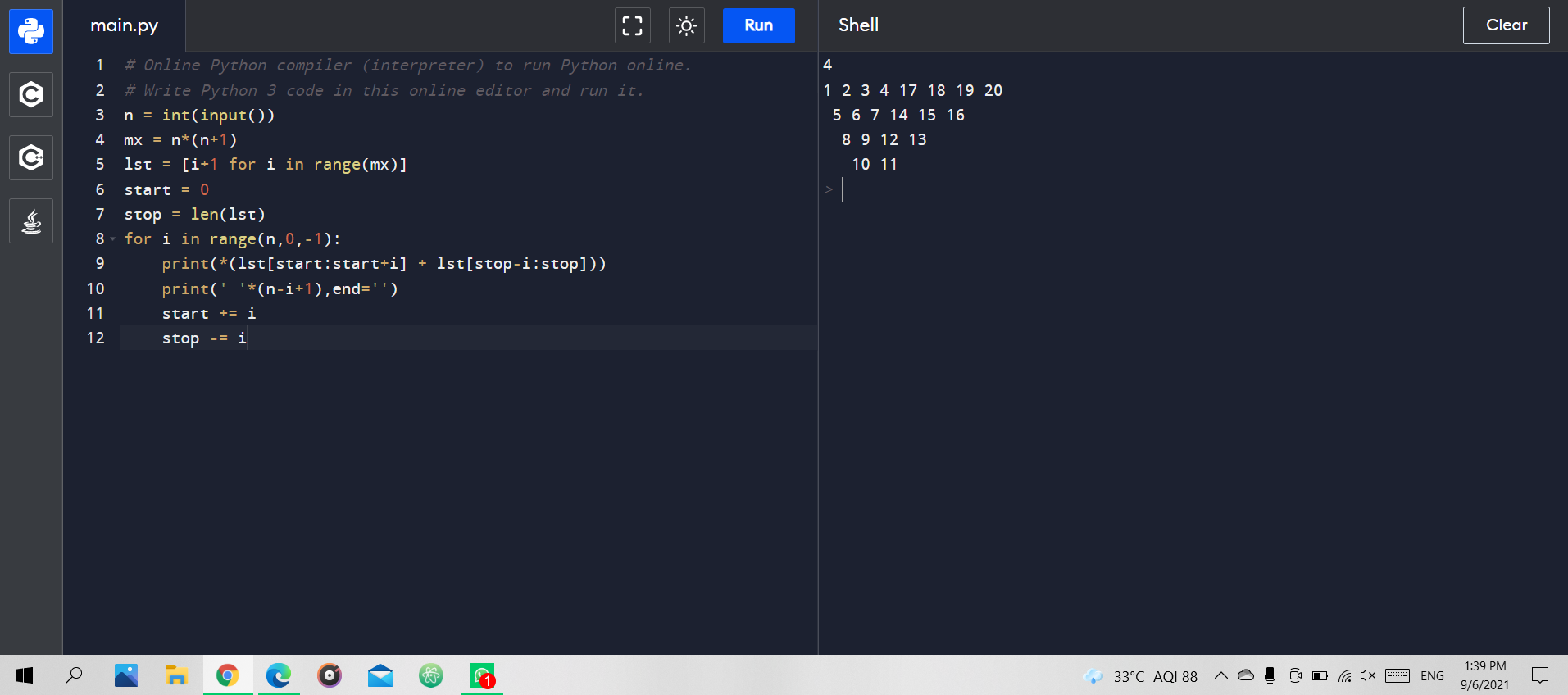Clear the Shell output

point(1506,25)
